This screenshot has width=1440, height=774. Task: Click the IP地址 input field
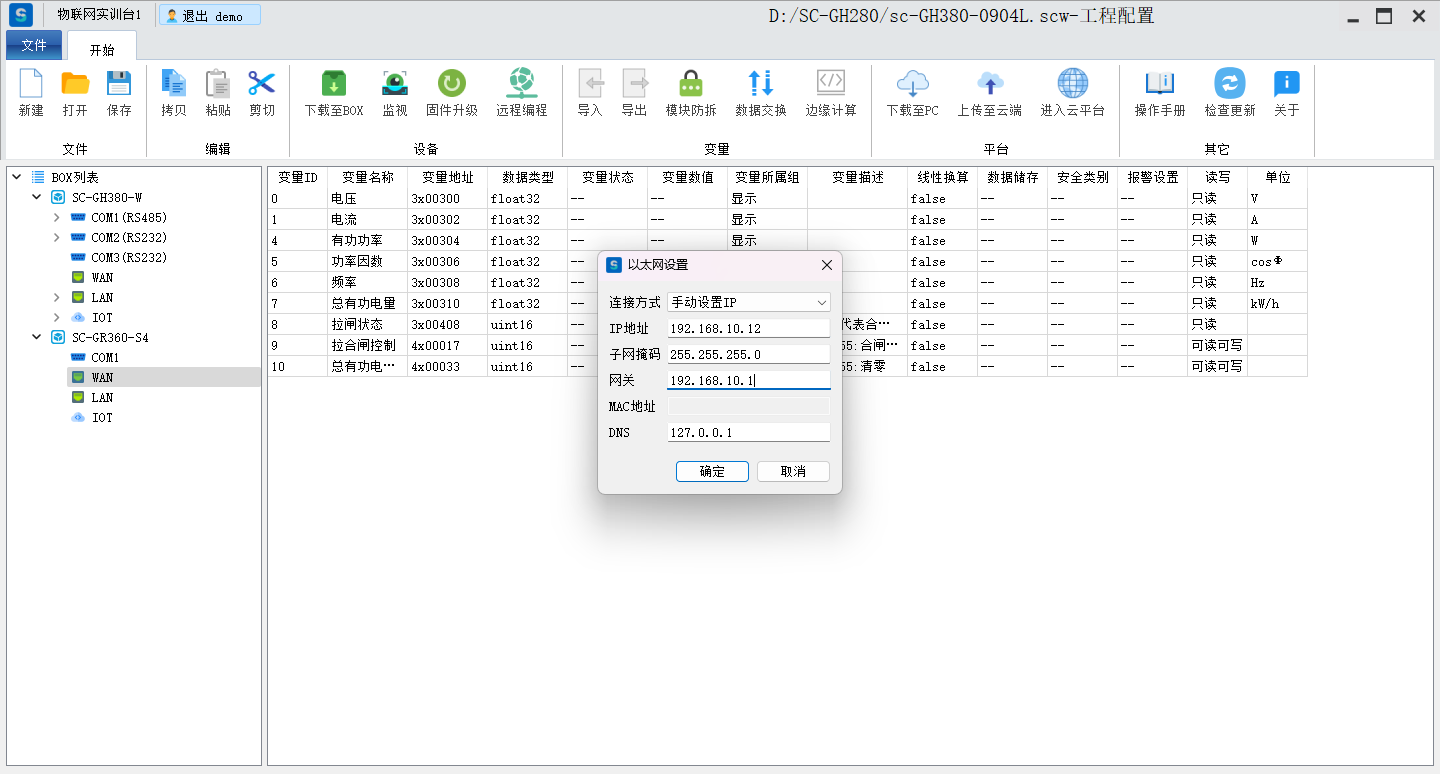click(x=748, y=328)
